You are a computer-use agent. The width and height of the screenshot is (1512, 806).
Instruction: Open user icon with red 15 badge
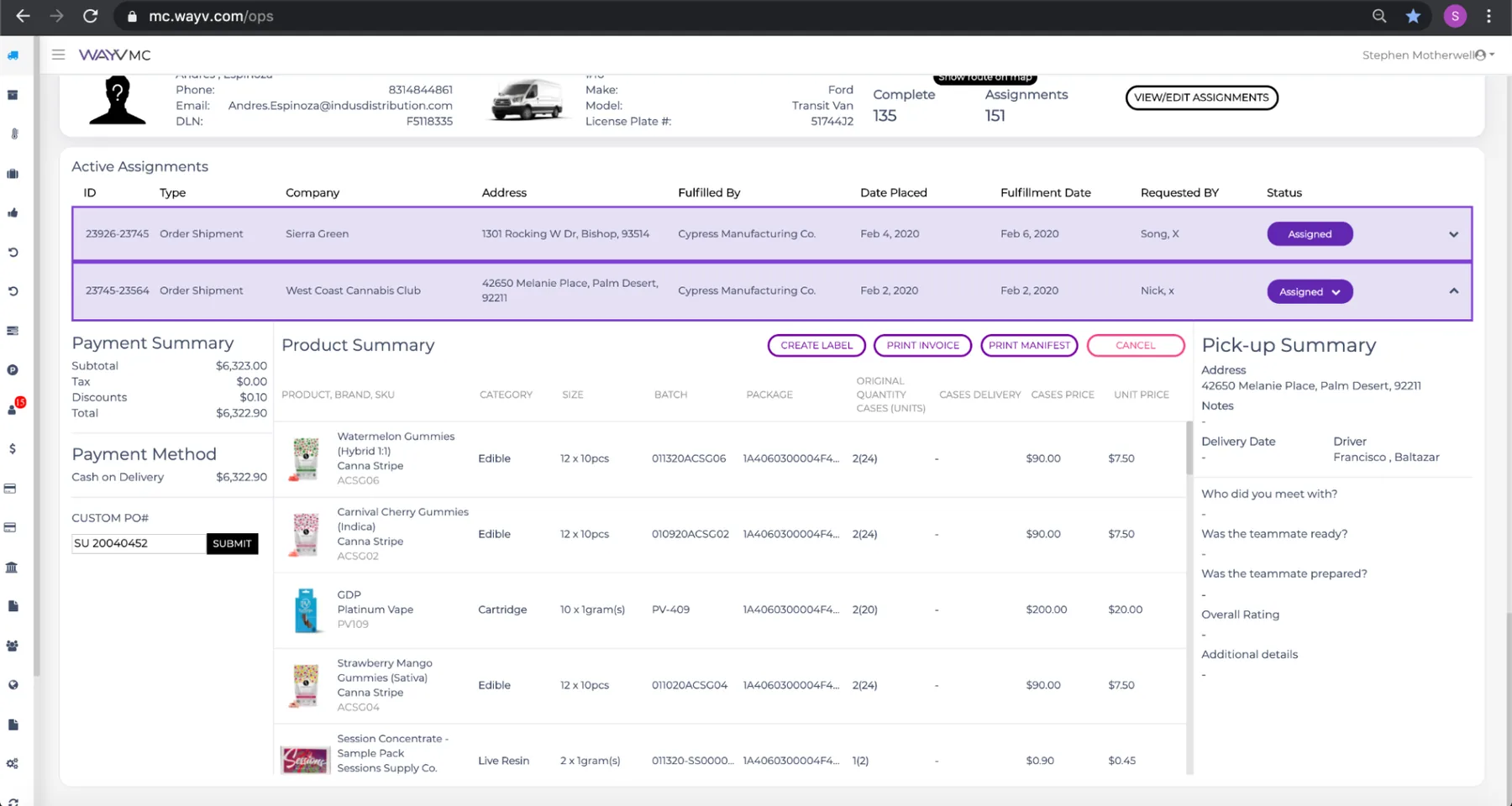14,407
